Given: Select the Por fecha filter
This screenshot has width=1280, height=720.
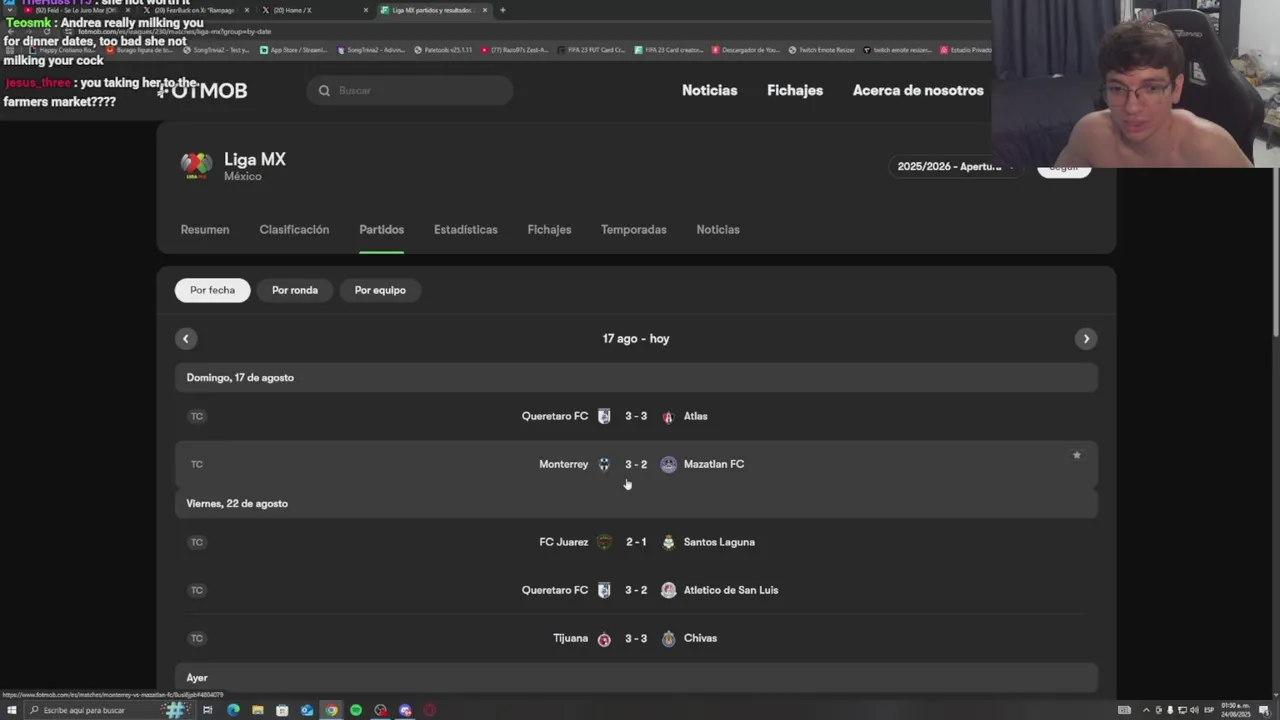Looking at the screenshot, I should (212, 290).
